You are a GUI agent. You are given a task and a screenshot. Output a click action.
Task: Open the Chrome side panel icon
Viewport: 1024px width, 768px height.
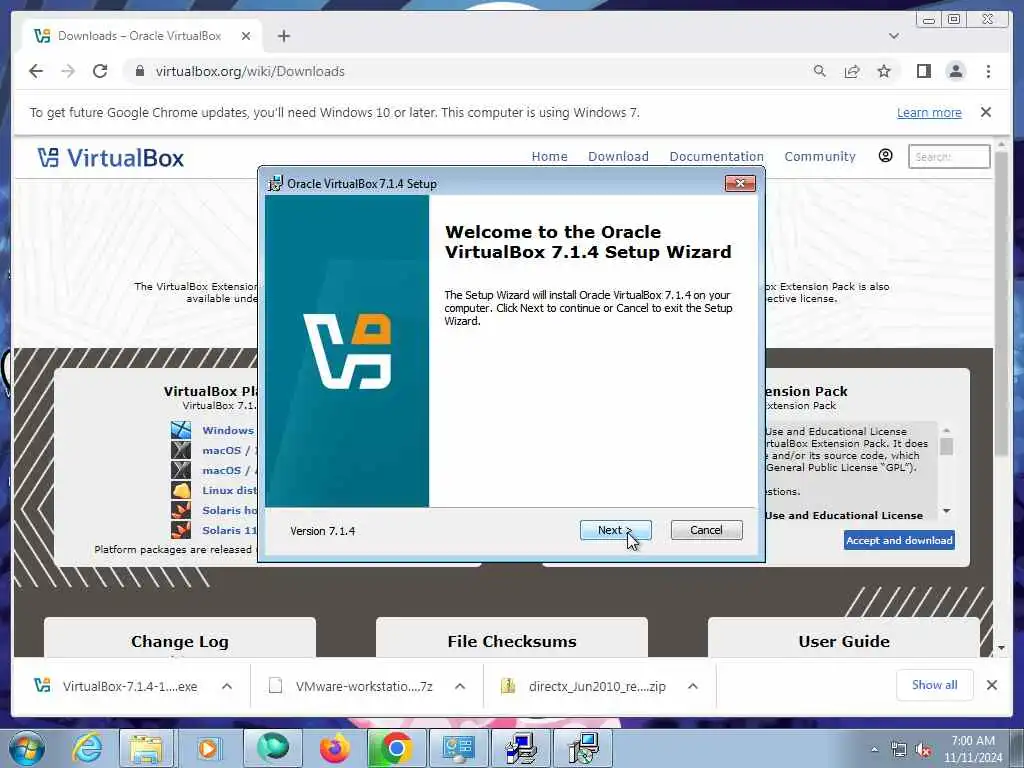coord(923,71)
